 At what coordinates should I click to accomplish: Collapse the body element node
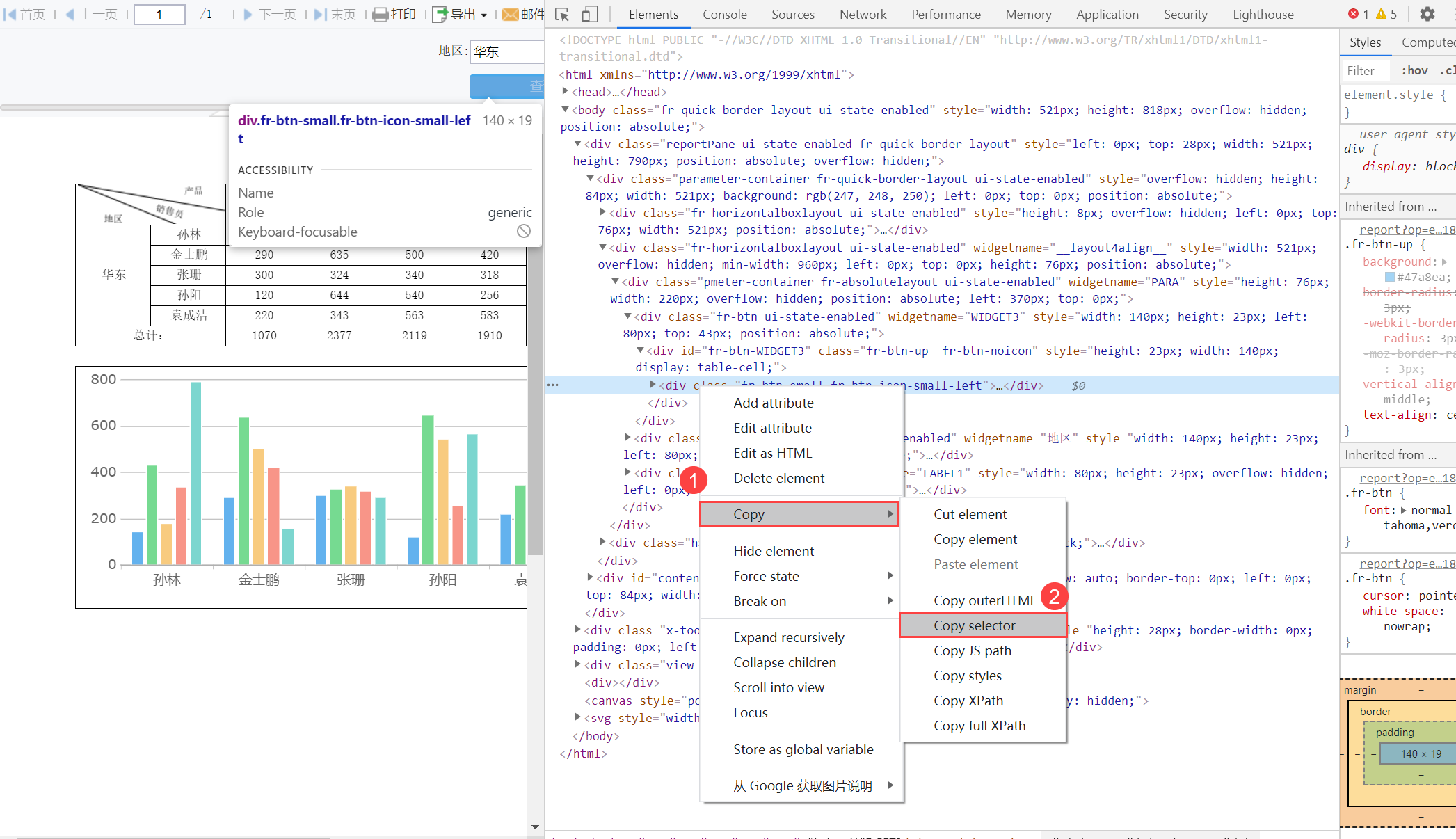point(566,110)
